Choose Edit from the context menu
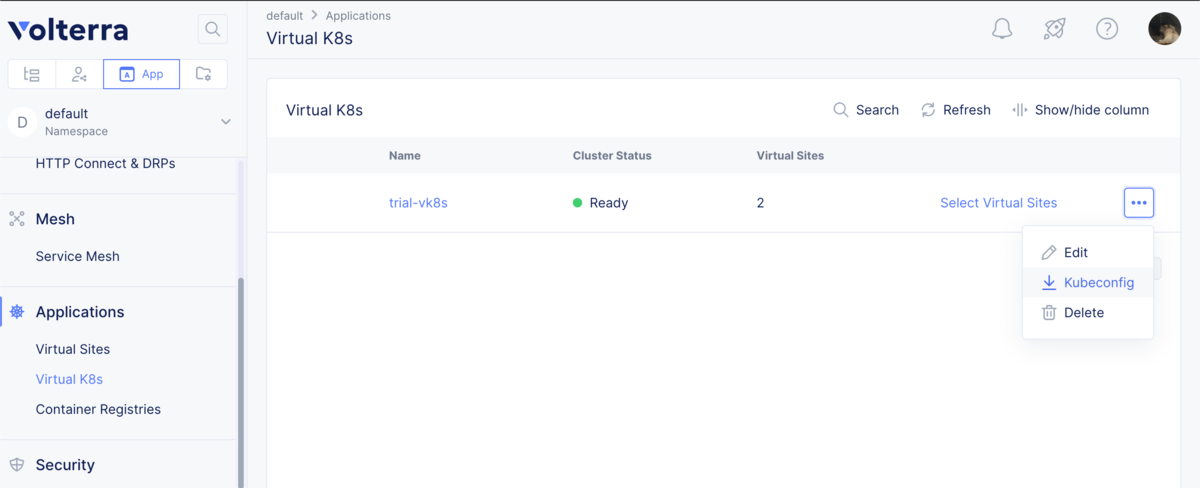This screenshot has height=488, width=1200. (x=1088, y=253)
